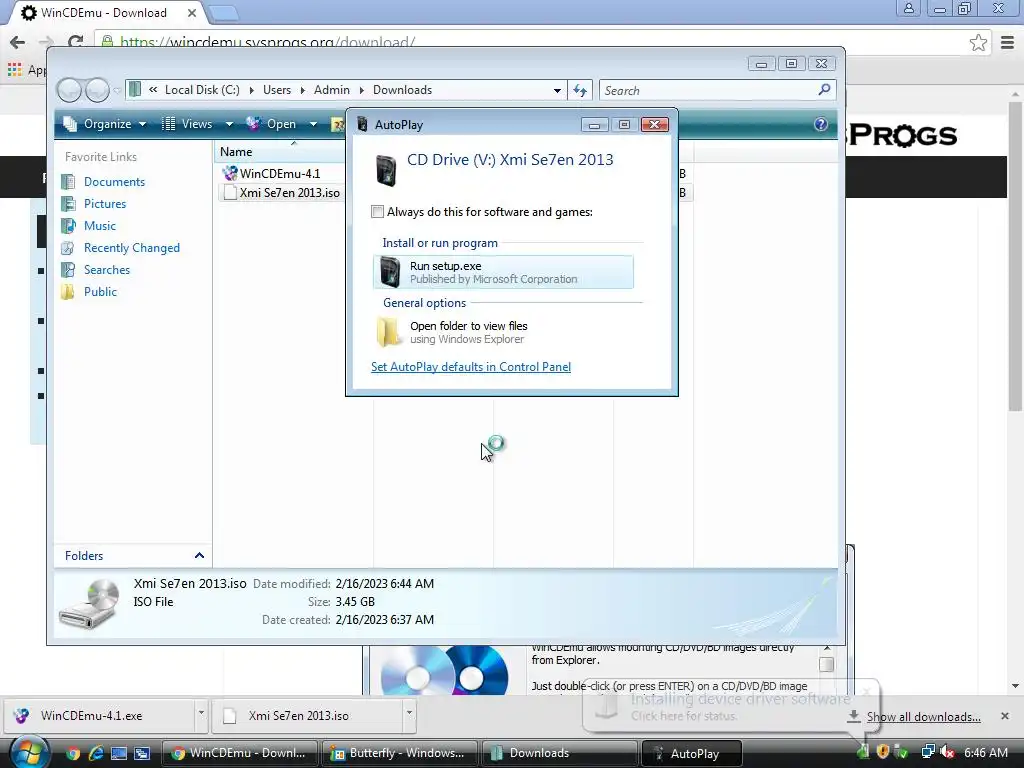
Task: Click the yellow folder icon in General options
Action: click(389, 332)
